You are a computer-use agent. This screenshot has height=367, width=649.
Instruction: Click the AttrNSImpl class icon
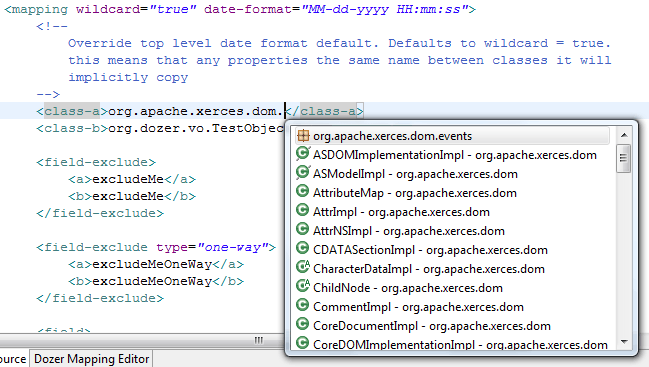(x=303, y=230)
